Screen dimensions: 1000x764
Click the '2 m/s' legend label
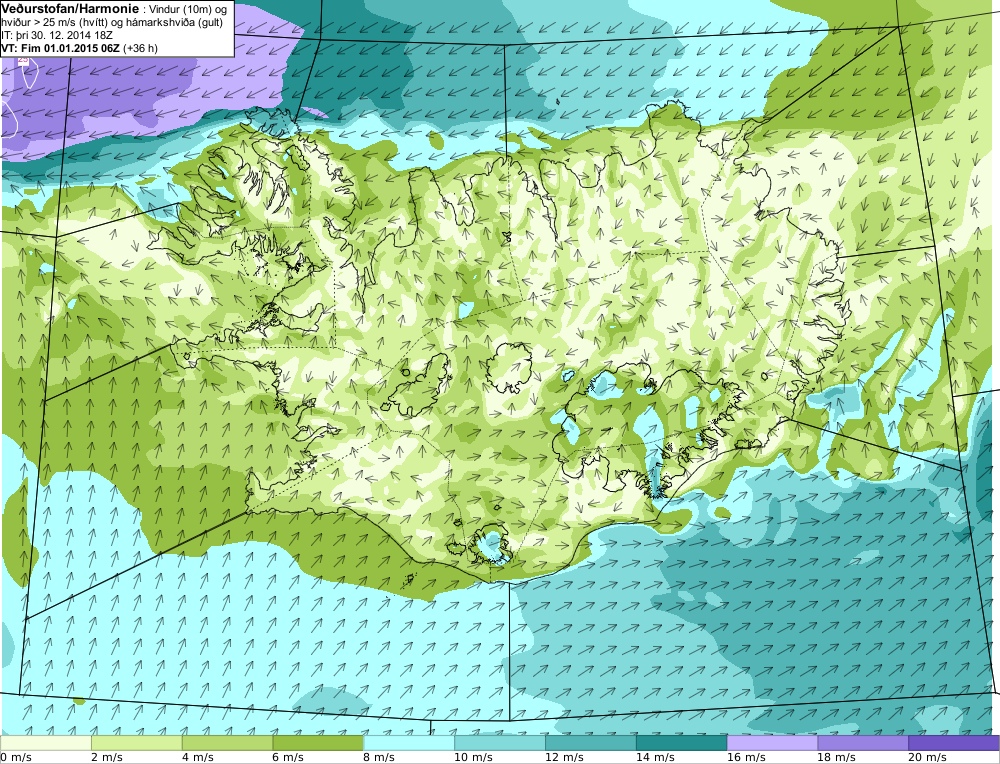click(x=107, y=757)
